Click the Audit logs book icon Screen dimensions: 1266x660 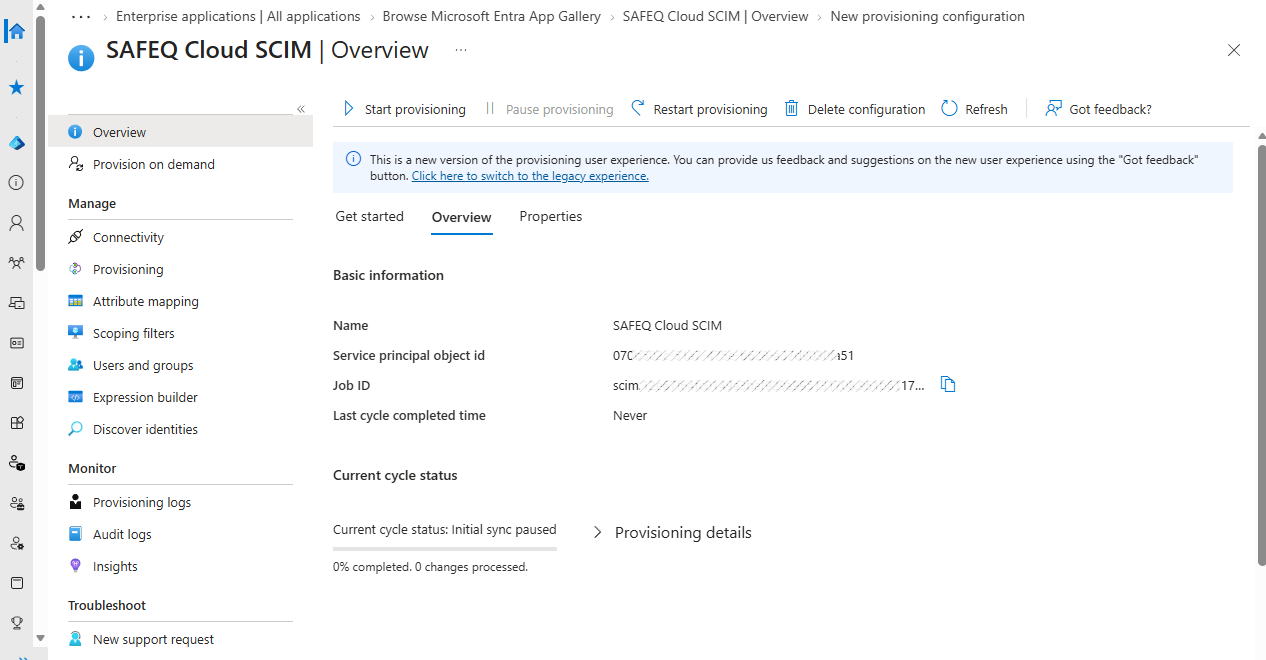76,534
